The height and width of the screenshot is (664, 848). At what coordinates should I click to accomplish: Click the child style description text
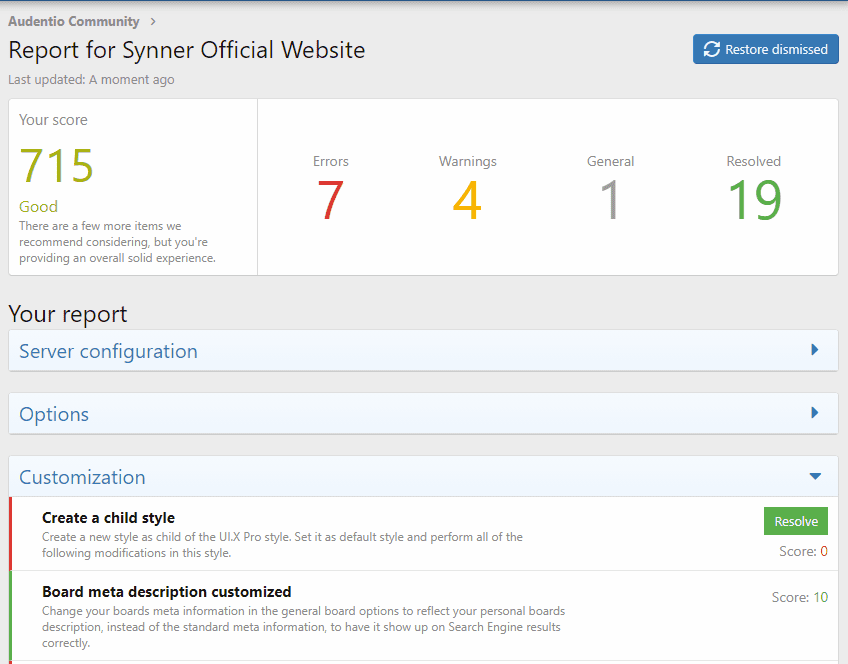pyautogui.click(x=282, y=545)
